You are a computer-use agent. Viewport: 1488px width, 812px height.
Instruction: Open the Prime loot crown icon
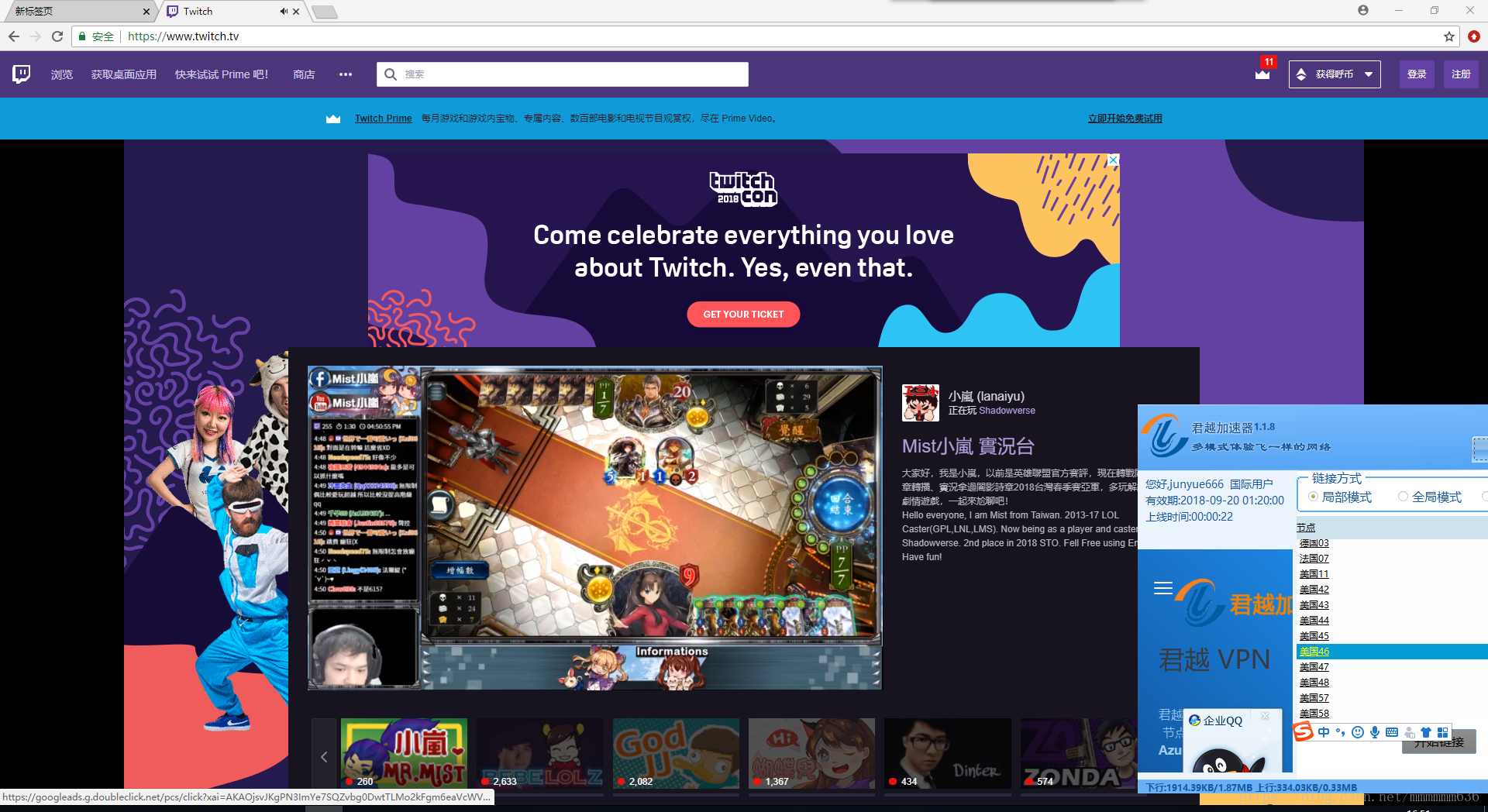1262,74
